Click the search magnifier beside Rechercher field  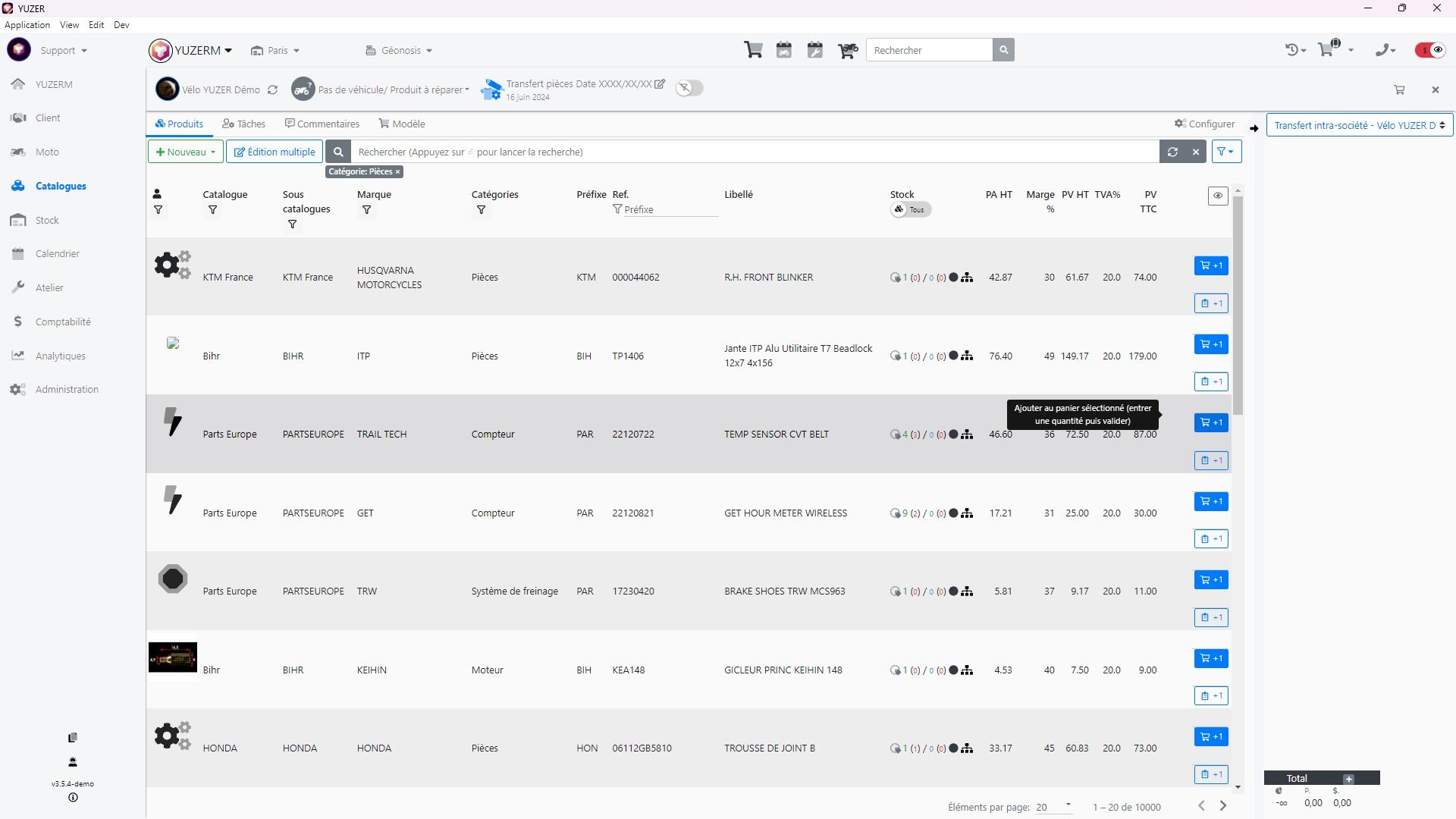pos(1003,50)
